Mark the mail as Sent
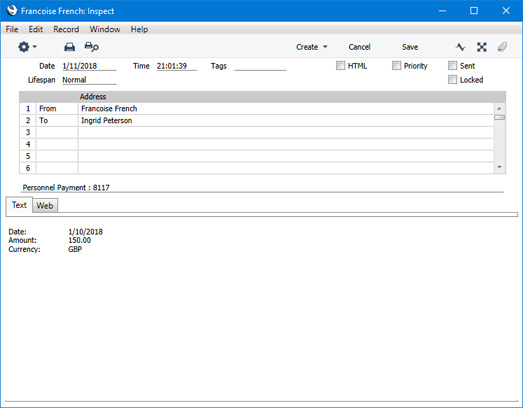Screen dimensions: 523x408 [452, 65]
